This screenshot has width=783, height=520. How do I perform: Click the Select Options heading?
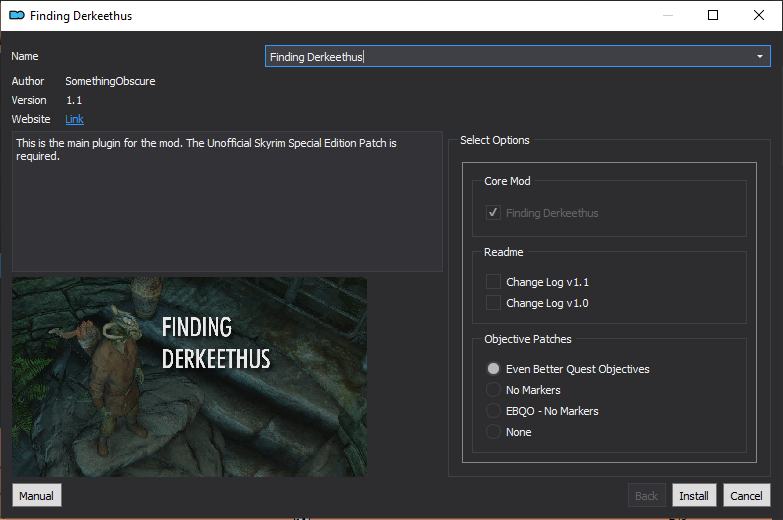point(495,140)
